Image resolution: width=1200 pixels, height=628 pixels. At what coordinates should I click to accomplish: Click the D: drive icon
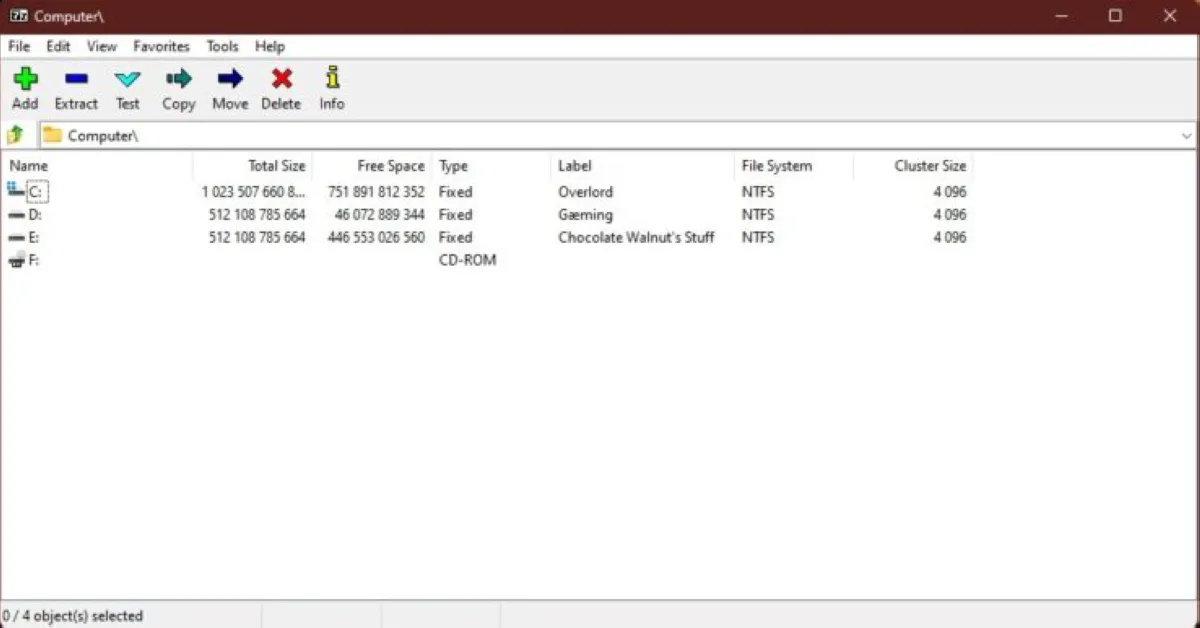[x=16, y=215]
